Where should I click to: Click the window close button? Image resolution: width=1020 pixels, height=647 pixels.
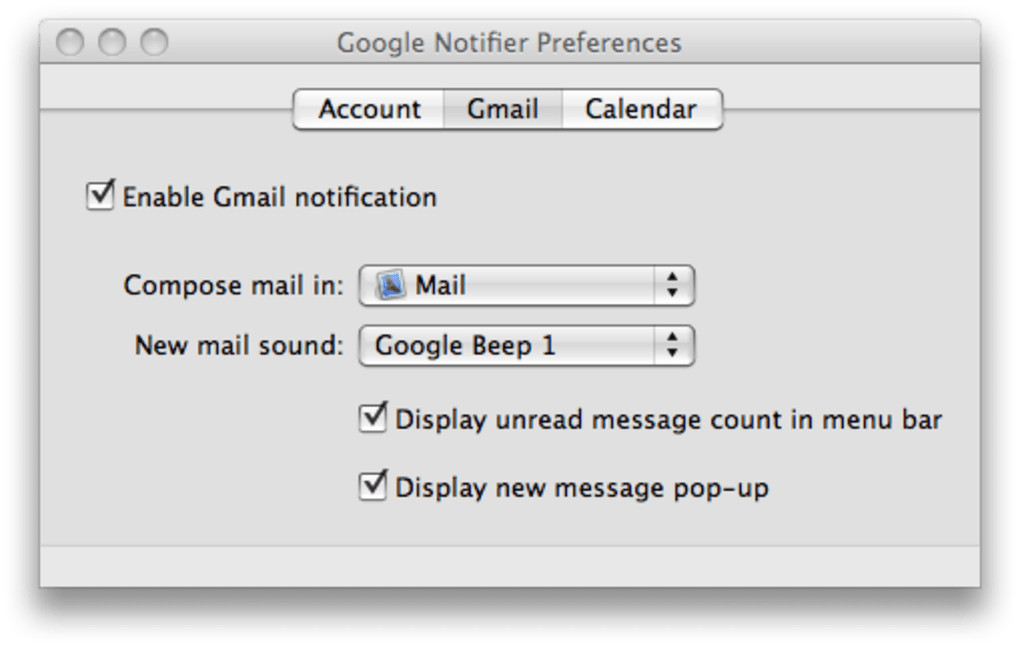pyautogui.click(x=70, y=43)
